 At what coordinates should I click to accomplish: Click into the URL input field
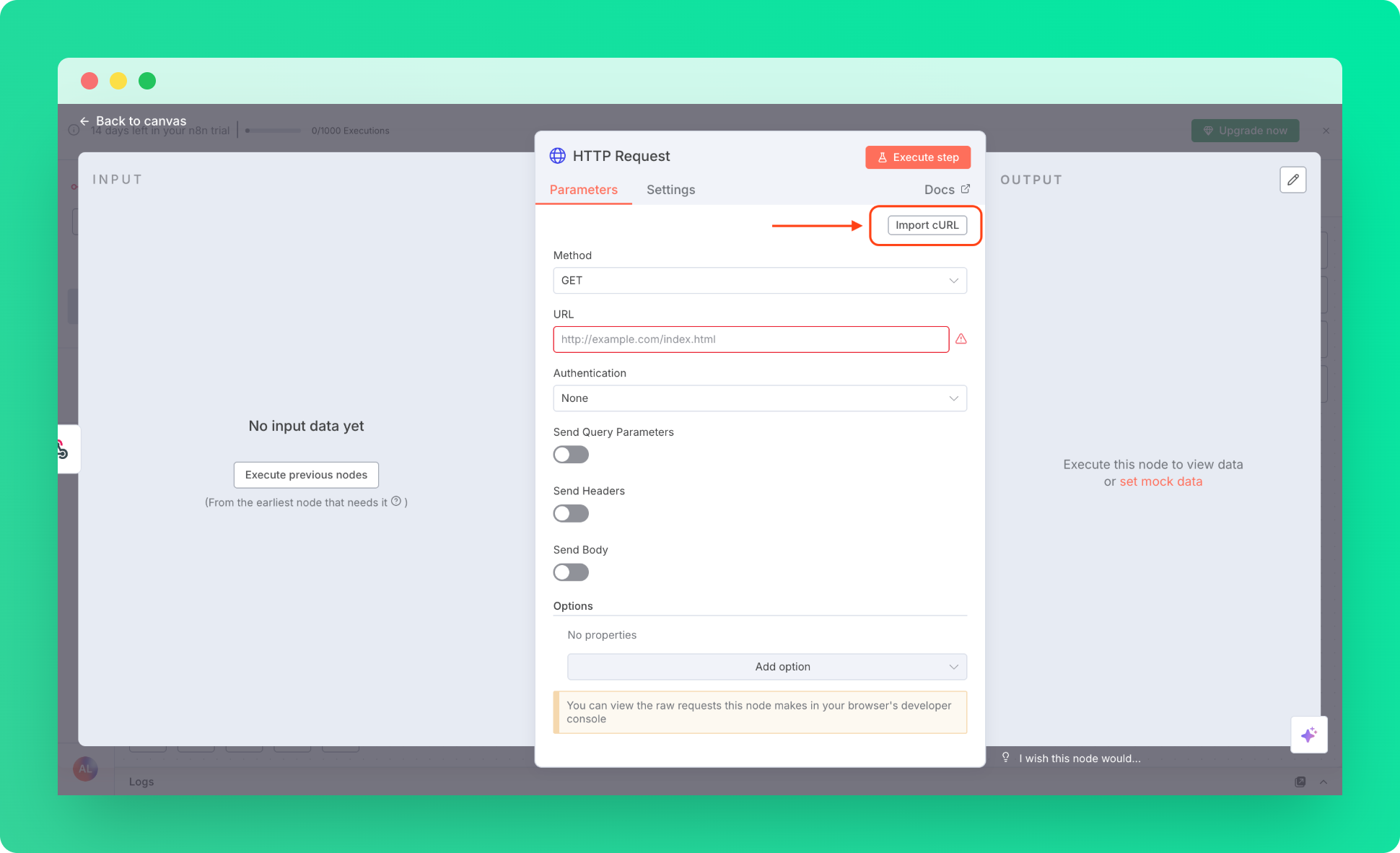(751, 339)
